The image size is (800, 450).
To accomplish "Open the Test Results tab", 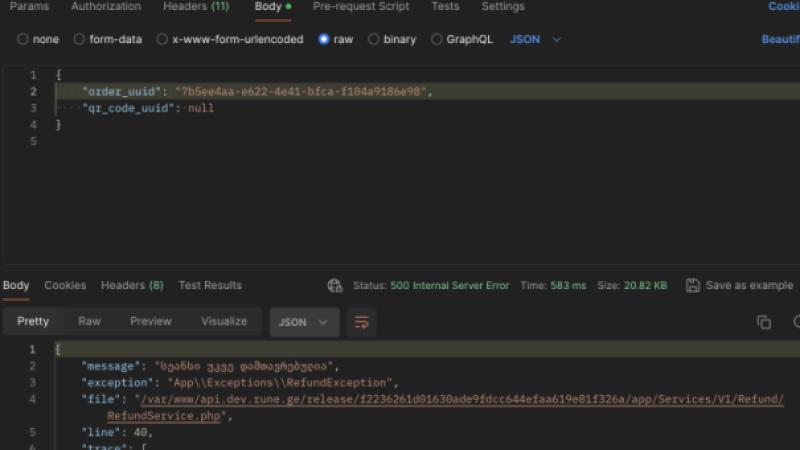I will 210,285.
